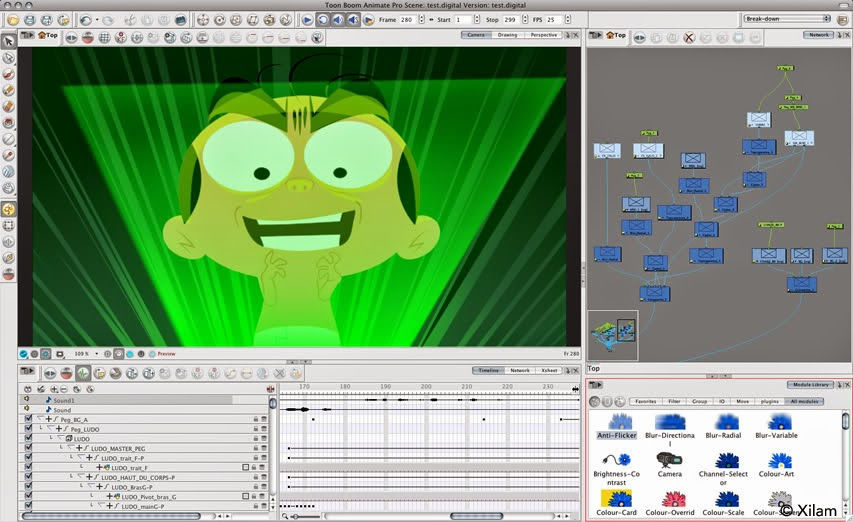853x522 pixels.
Task: Click the Frame number field
Action: click(407, 20)
